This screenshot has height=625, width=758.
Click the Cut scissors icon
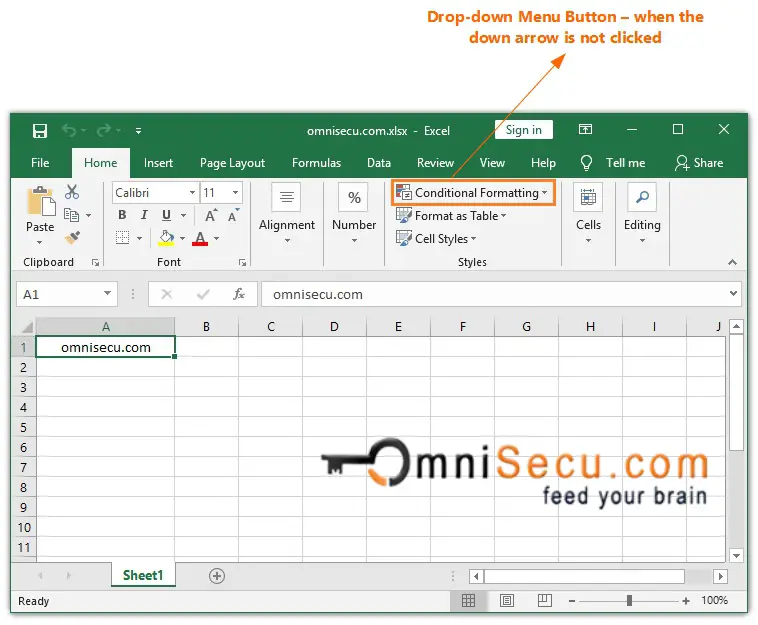coord(72,192)
